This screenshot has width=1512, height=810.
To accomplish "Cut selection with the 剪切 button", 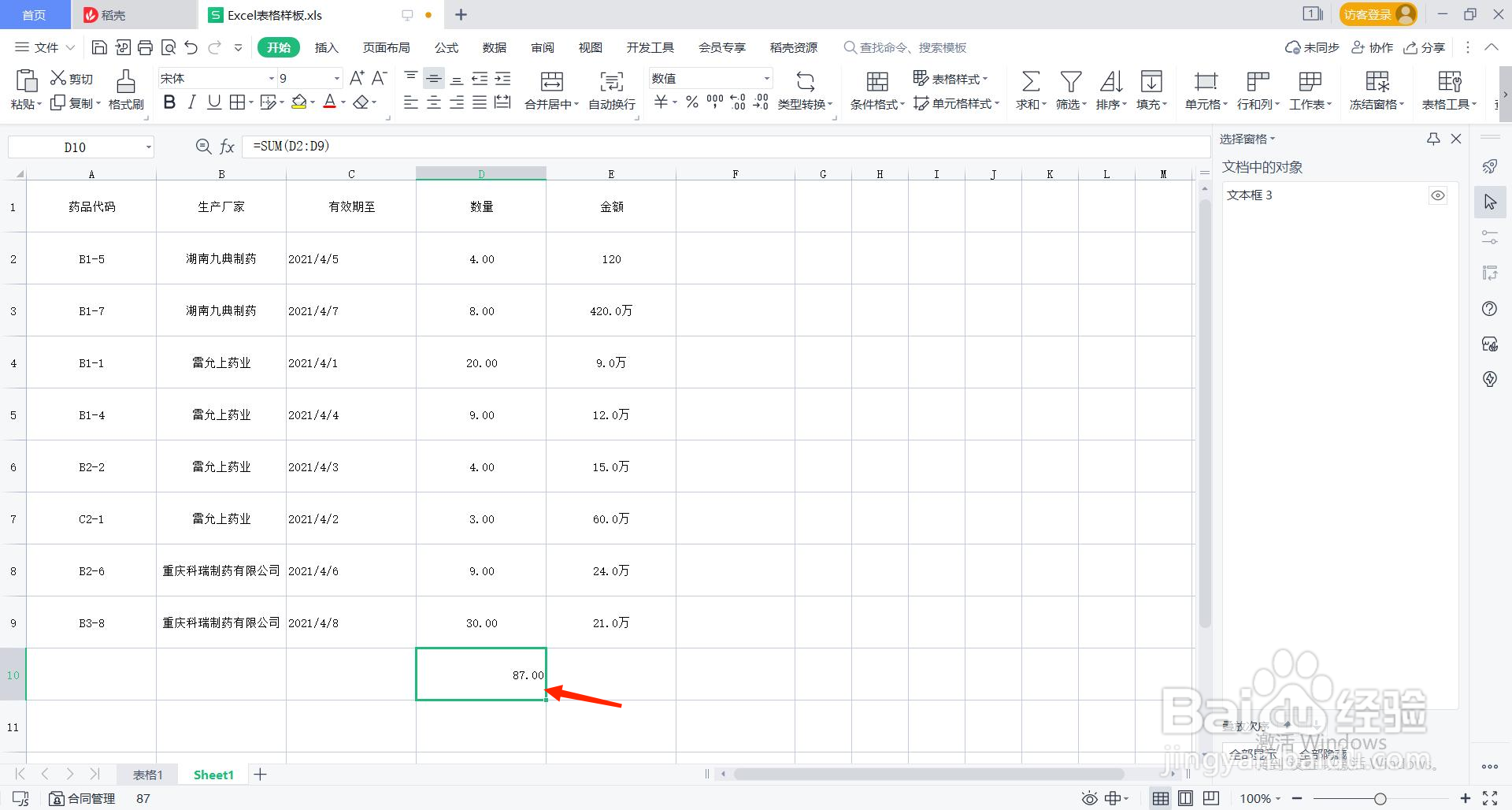I will coord(72,78).
